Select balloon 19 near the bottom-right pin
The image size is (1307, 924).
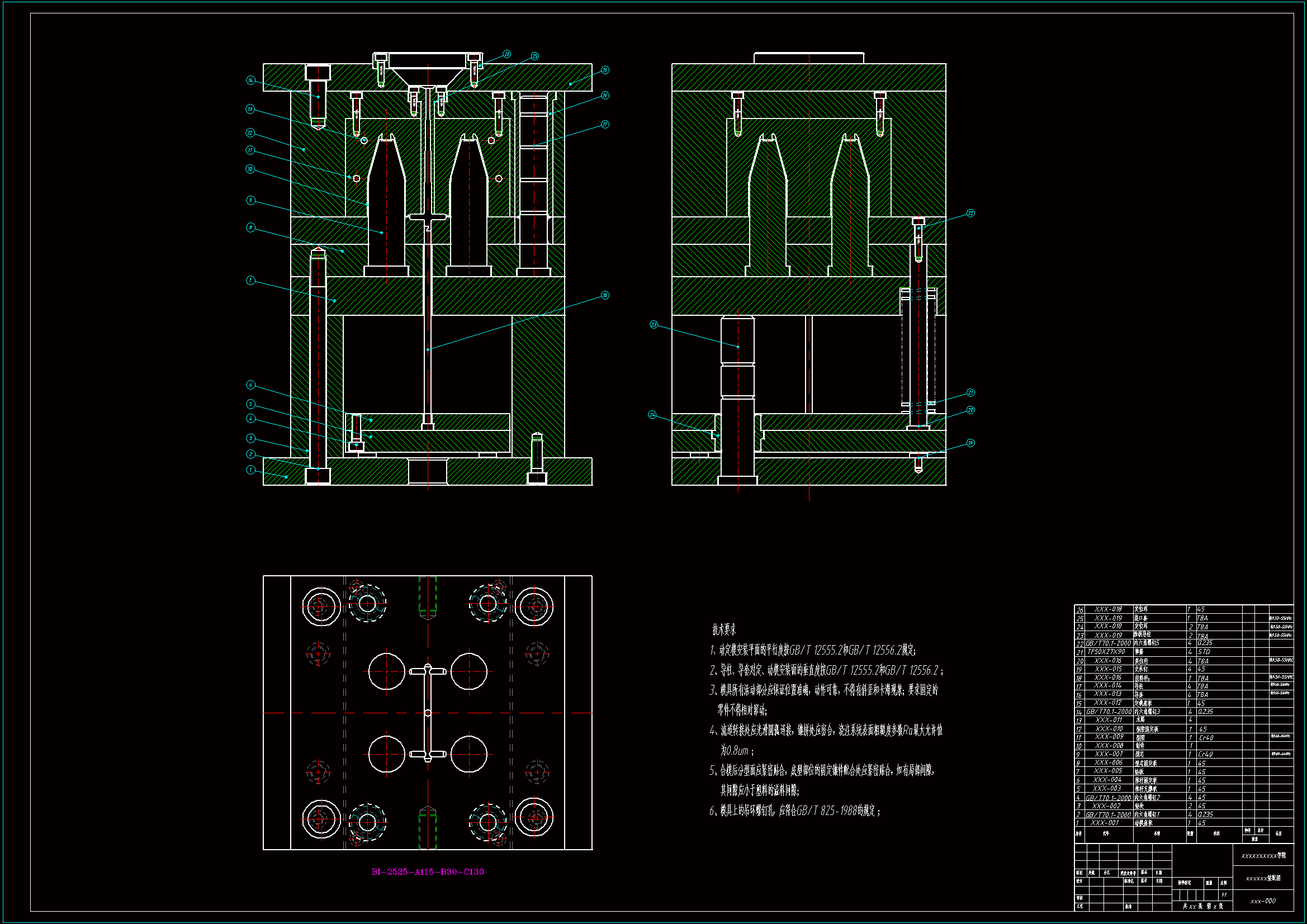coord(970,443)
